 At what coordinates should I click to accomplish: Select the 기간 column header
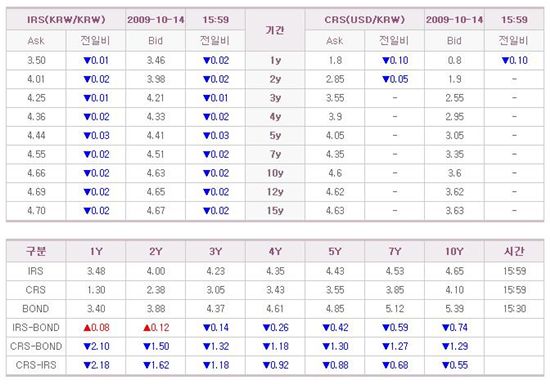pos(275,30)
